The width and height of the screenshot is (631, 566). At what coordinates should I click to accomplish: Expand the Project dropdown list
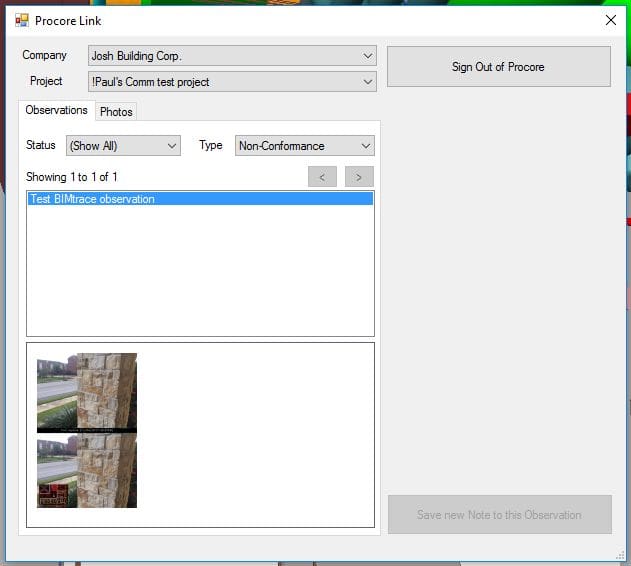click(367, 82)
